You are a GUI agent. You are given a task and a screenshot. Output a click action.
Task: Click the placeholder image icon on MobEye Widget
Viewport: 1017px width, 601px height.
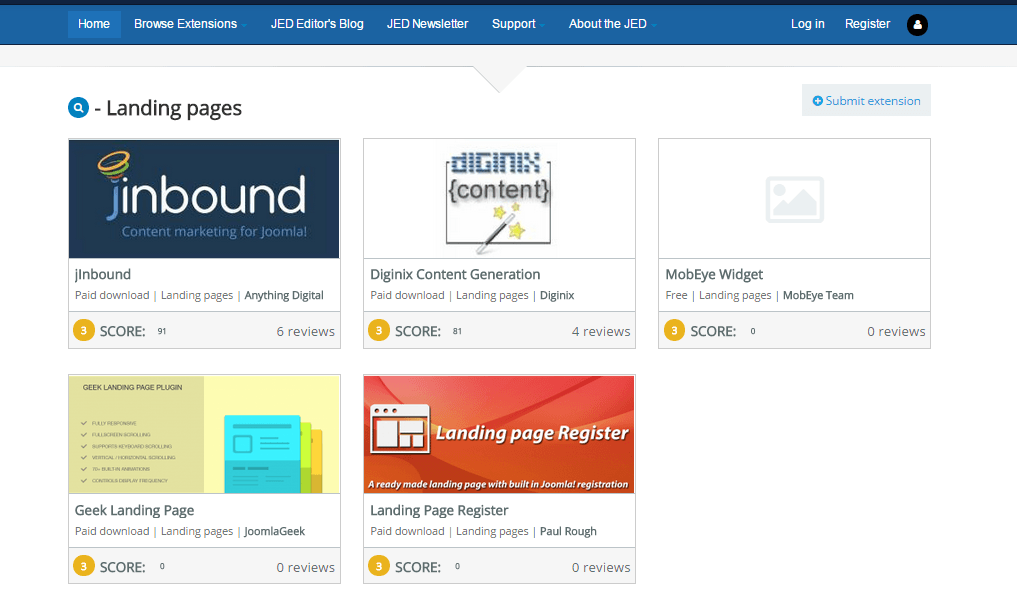coord(795,200)
